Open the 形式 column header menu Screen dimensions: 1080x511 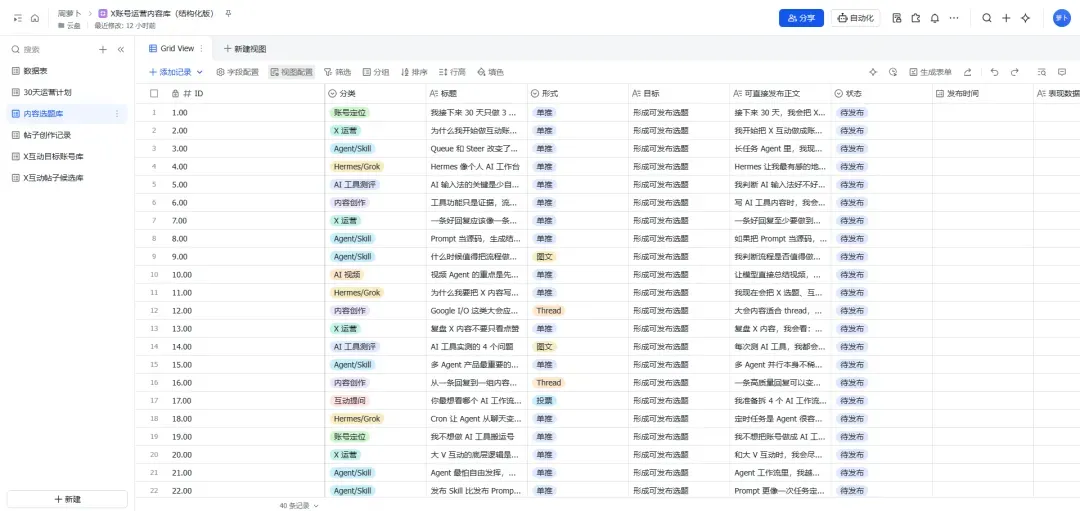pos(577,93)
